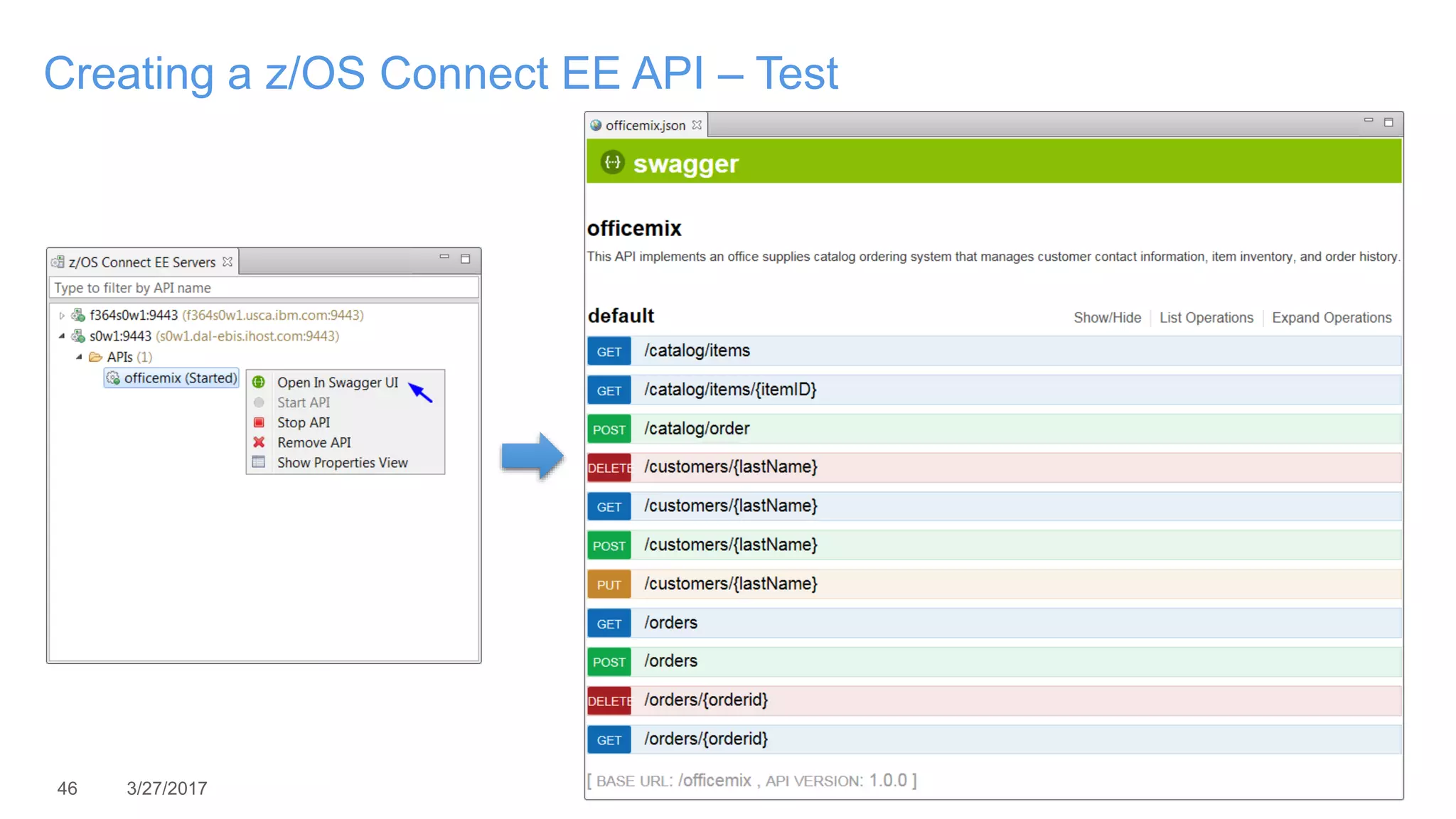Open the /catalog/items path link
The height and width of the screenshot is (819, 1456).
[x=697, y=350]
